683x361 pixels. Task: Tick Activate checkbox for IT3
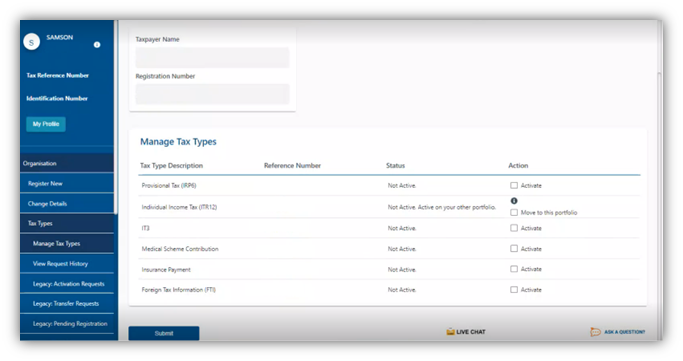(514, 228)
